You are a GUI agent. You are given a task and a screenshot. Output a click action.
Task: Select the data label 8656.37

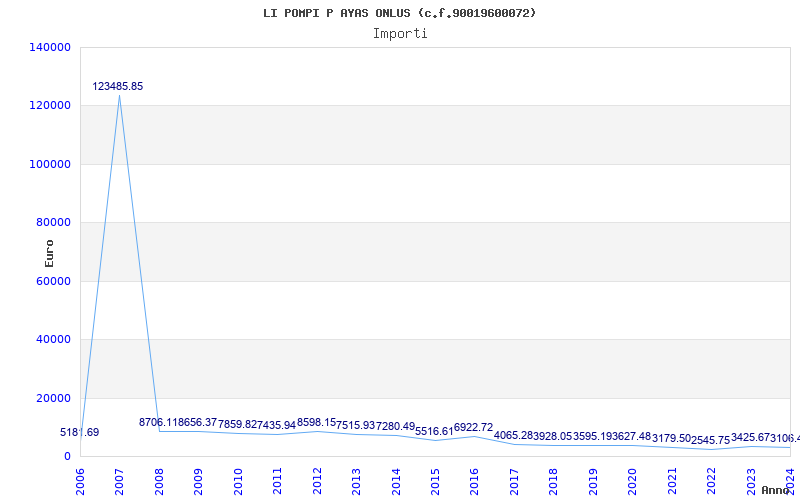197,422
